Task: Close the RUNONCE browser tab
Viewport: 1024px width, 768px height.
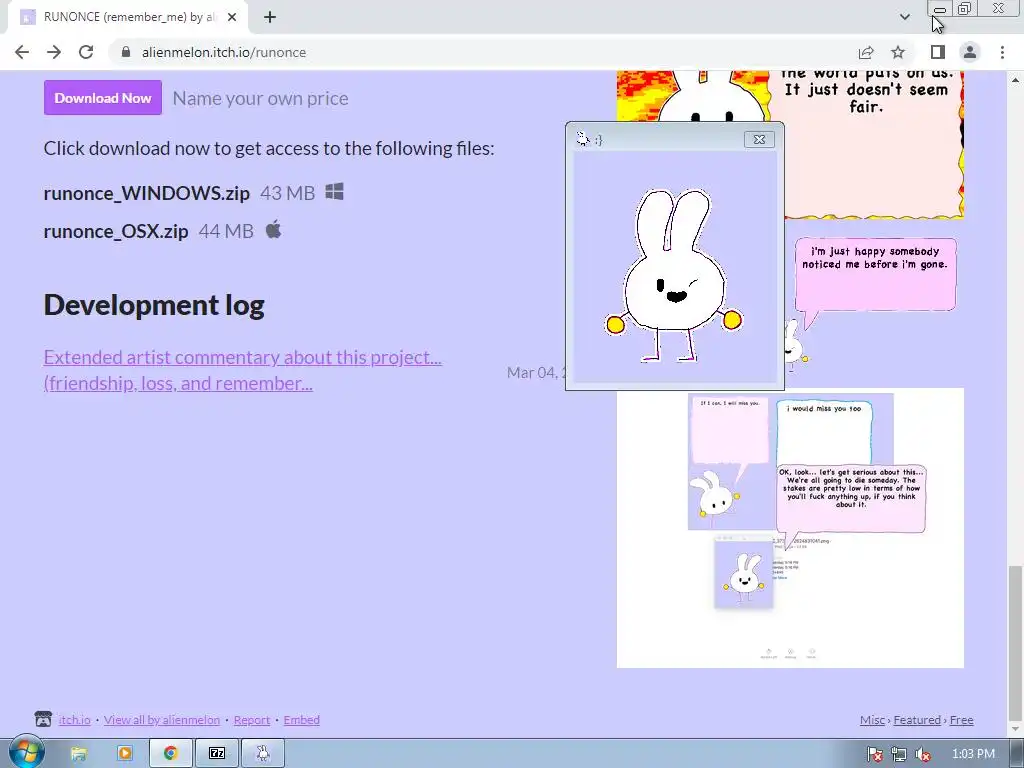Action: [x=232, y=17]
